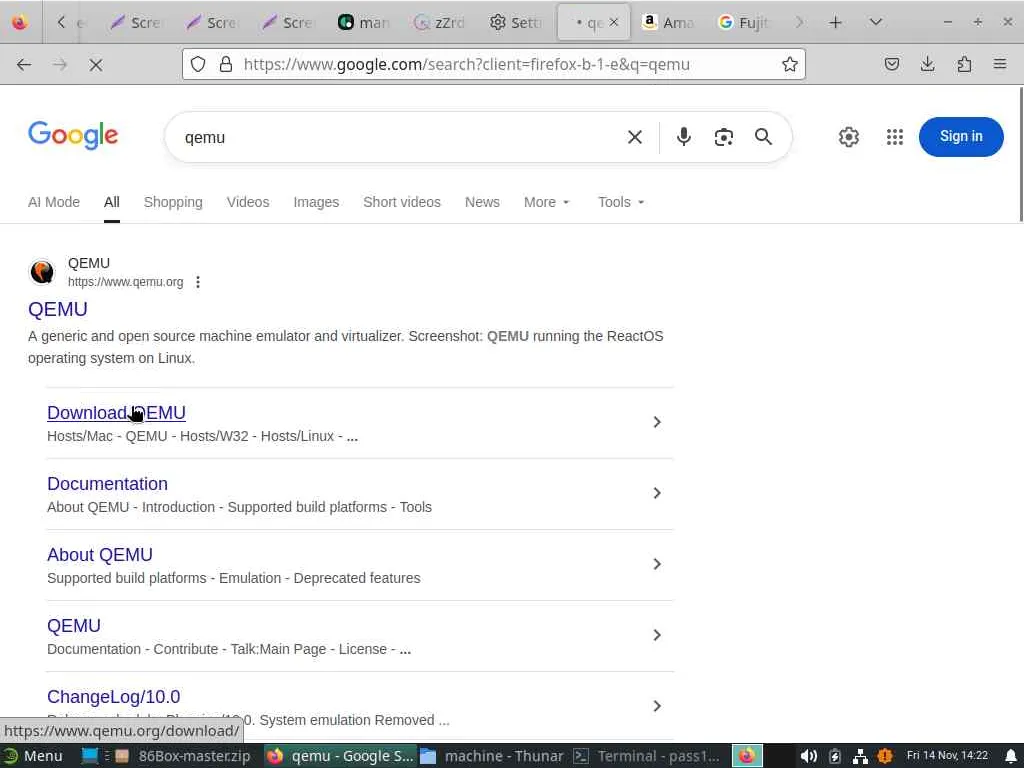Open the site security padlock info

point(226,64)
